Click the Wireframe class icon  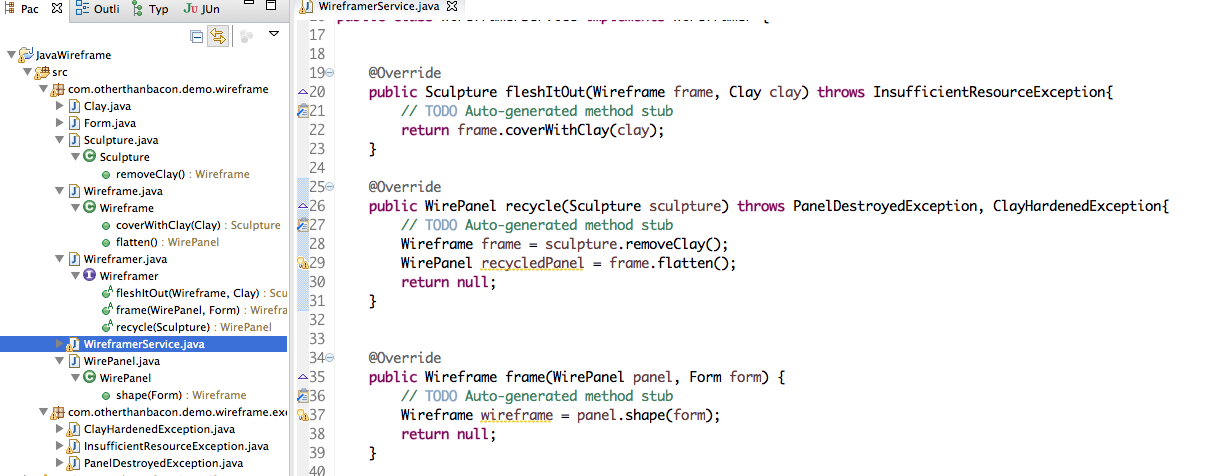point(90,208)
